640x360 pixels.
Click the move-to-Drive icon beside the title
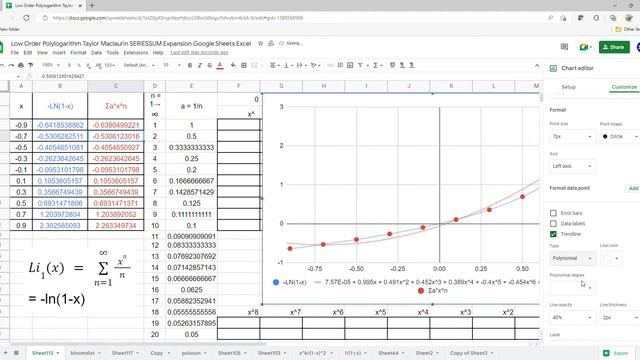(271, 43)
